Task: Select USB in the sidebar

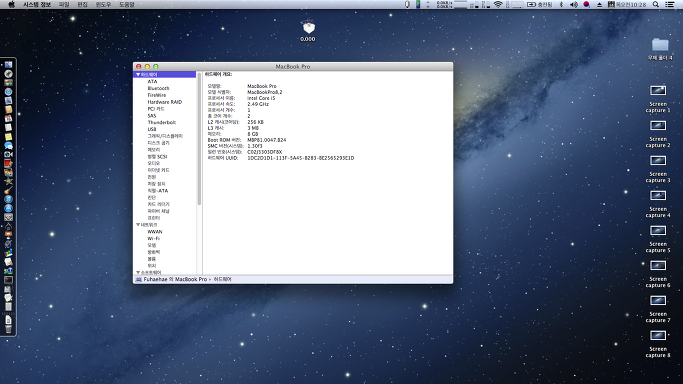Action: point(152,129)
